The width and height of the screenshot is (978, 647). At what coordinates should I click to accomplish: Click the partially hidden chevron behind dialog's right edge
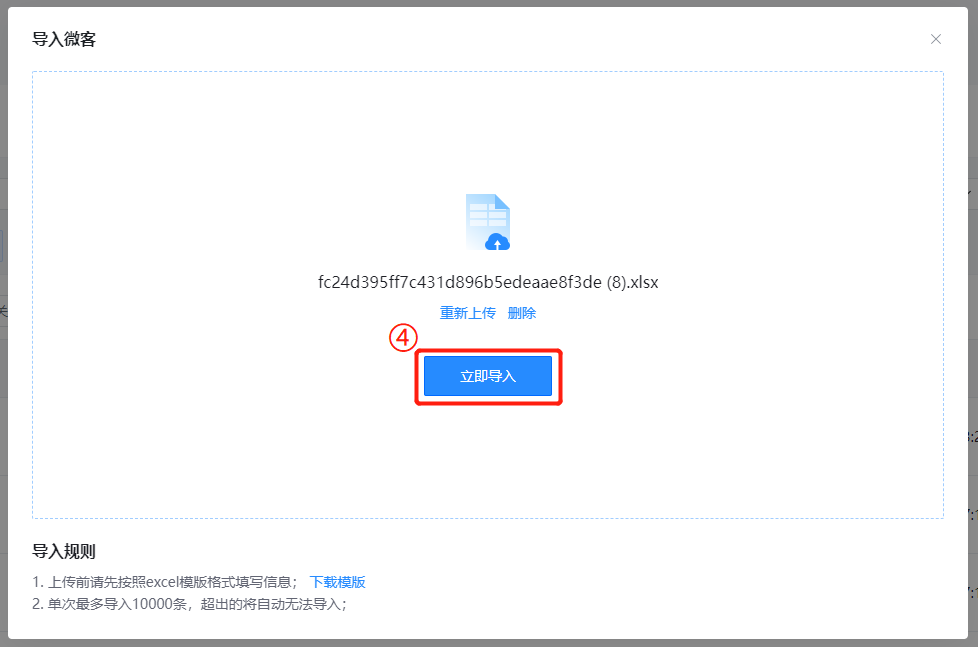[972, 193]
